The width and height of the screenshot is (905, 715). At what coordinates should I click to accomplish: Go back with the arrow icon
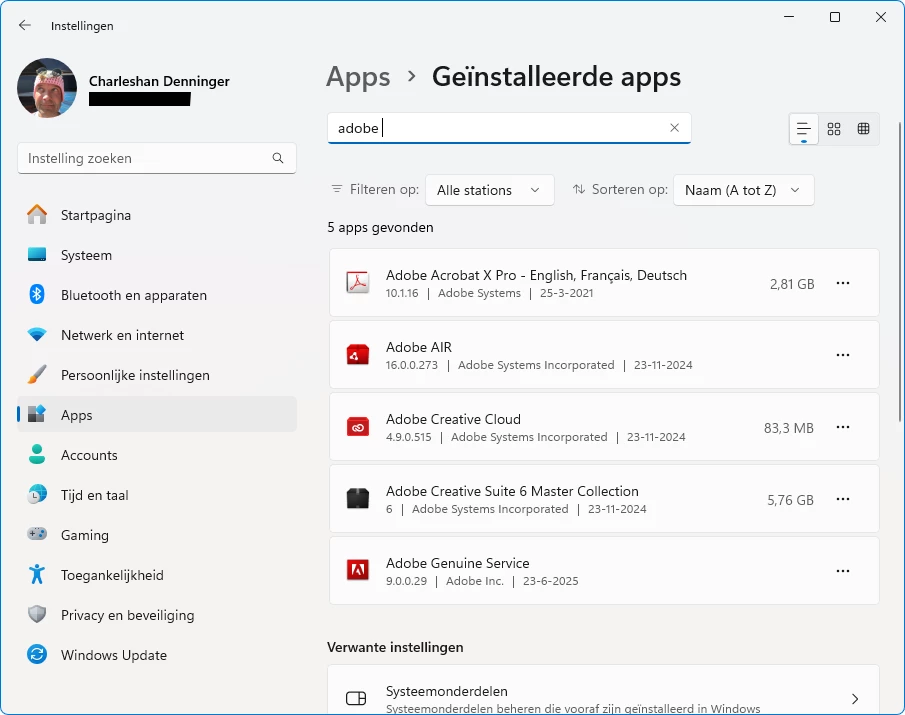tap(24, 25)
